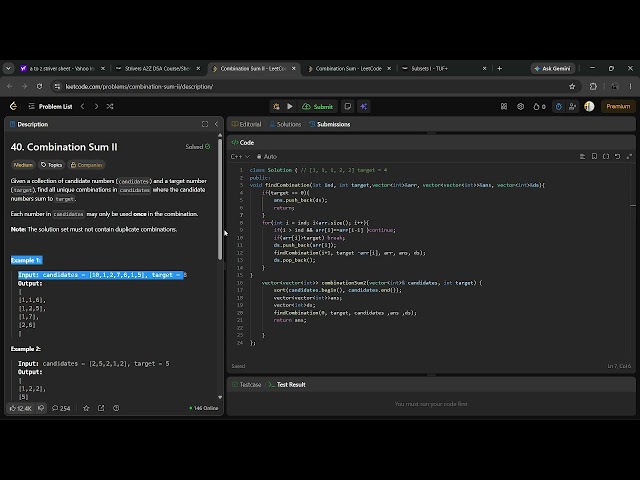Switch to the Editorial tab
The image size is (640, 480).
pos(247,124)
